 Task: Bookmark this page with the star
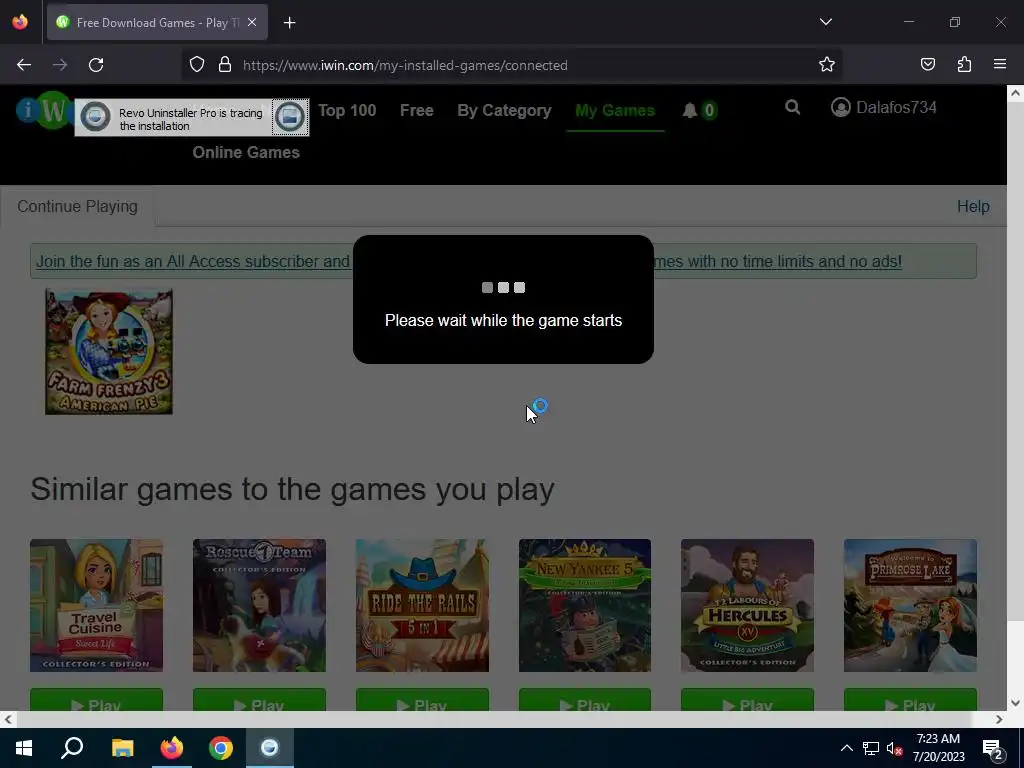click(x=827, y=65)
